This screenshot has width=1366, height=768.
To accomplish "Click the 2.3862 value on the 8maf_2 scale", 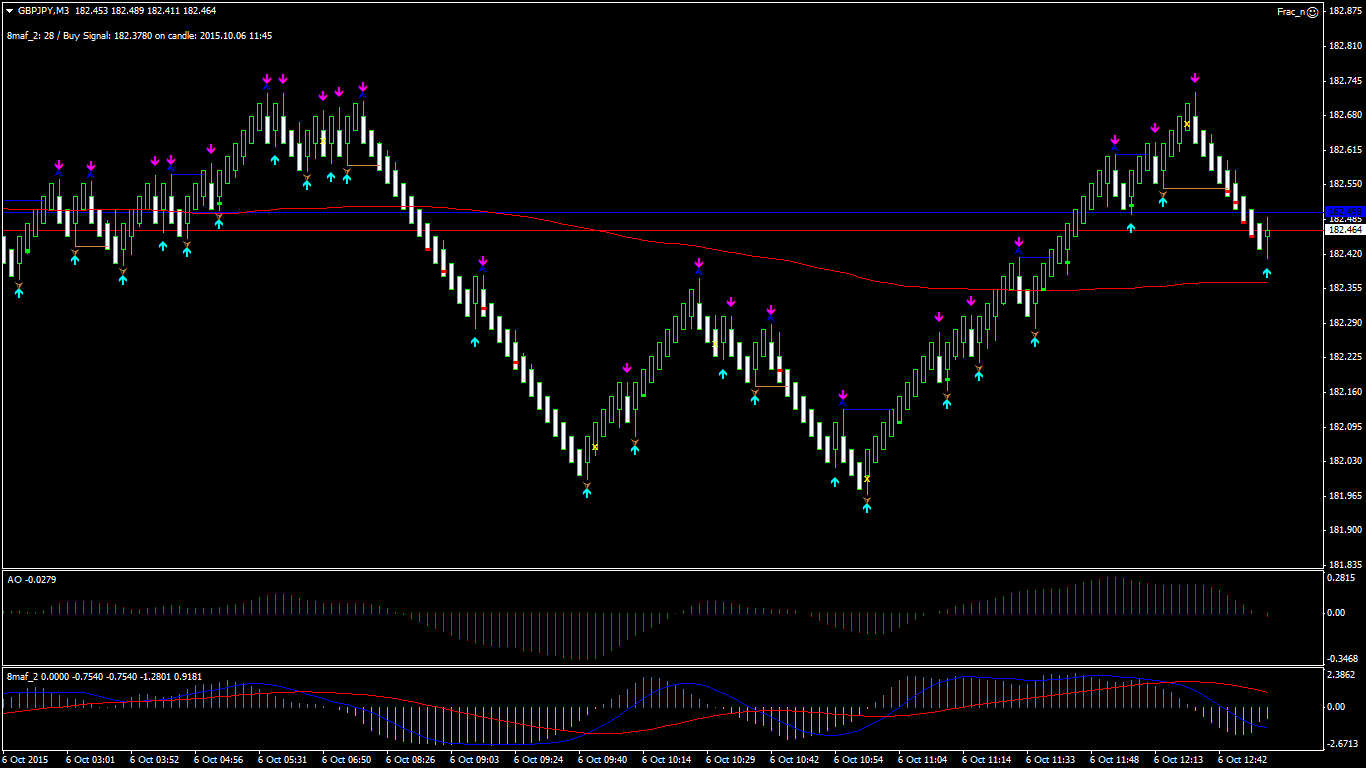I will coord(1342,675).
